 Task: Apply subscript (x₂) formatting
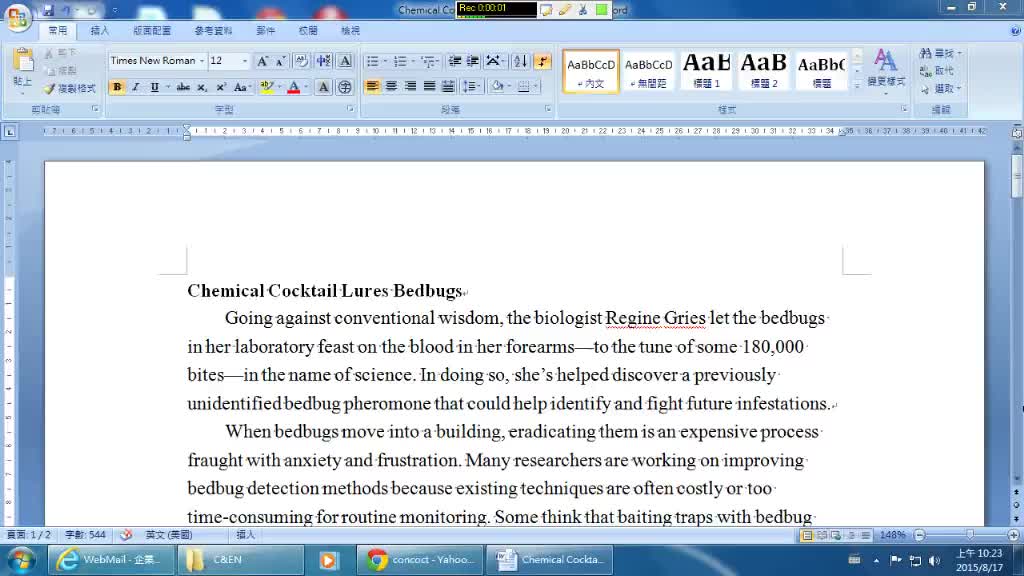point(202,87)
